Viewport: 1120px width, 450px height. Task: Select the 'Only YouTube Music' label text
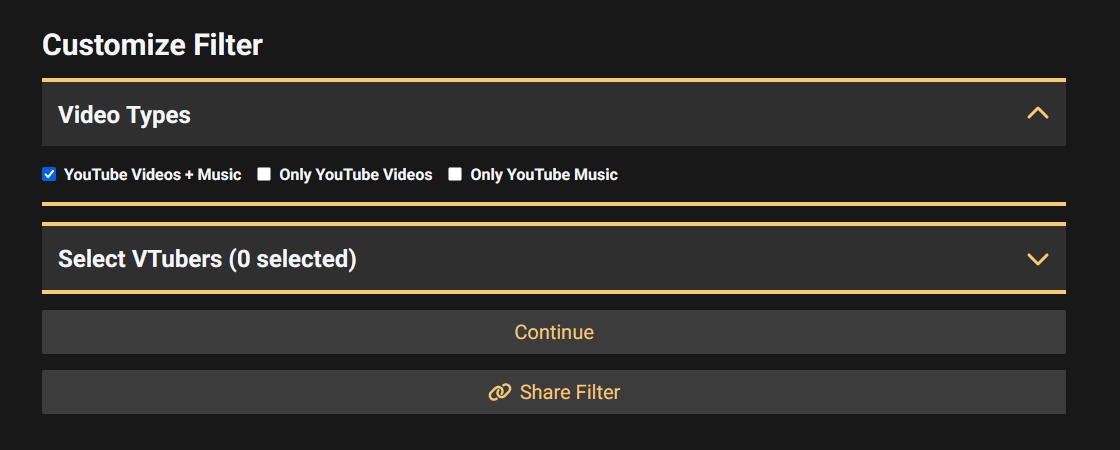pyautogui.click(x=544, y=174)
